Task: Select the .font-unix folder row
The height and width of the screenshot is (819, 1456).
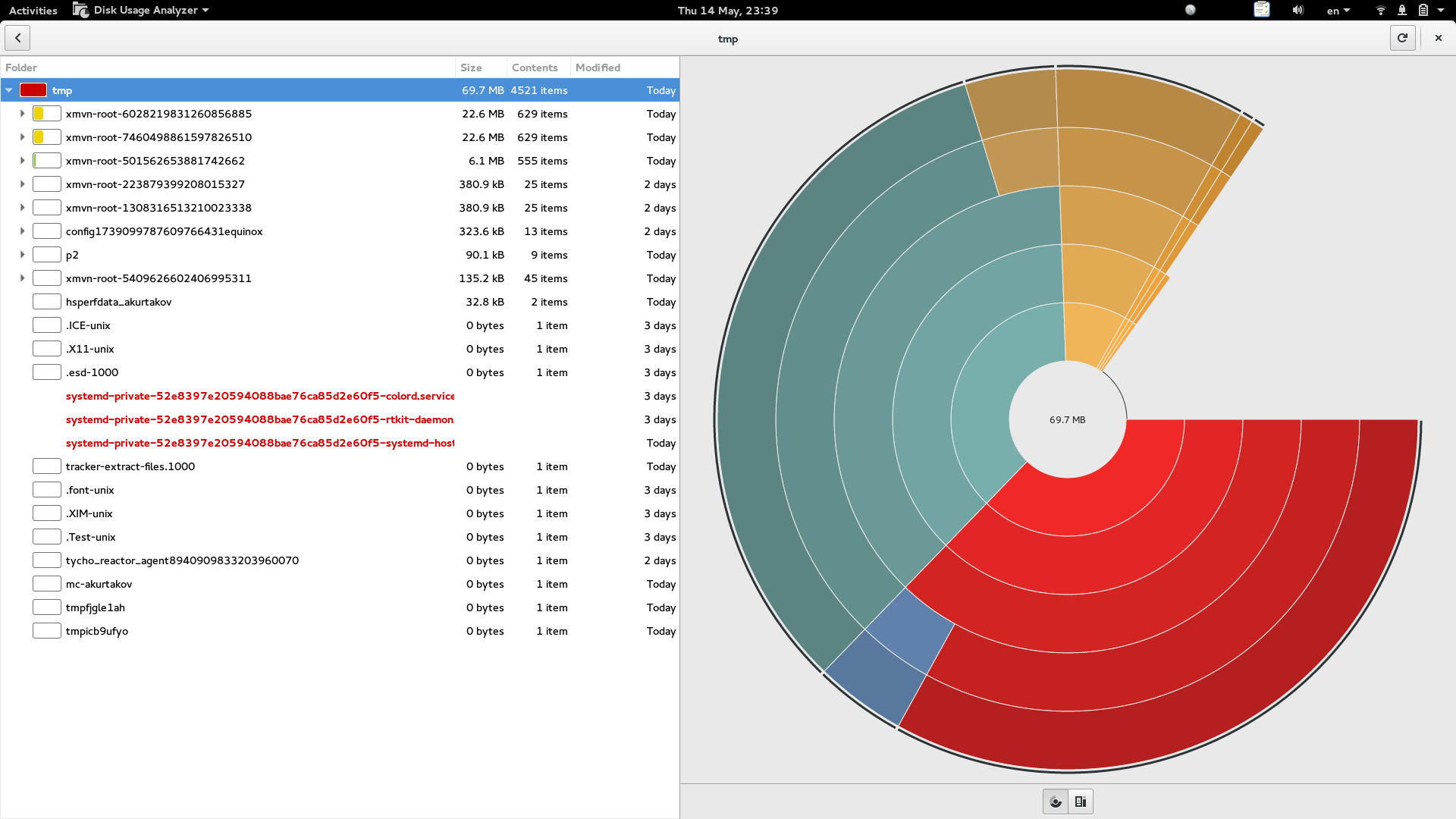Action: point(340,490)
